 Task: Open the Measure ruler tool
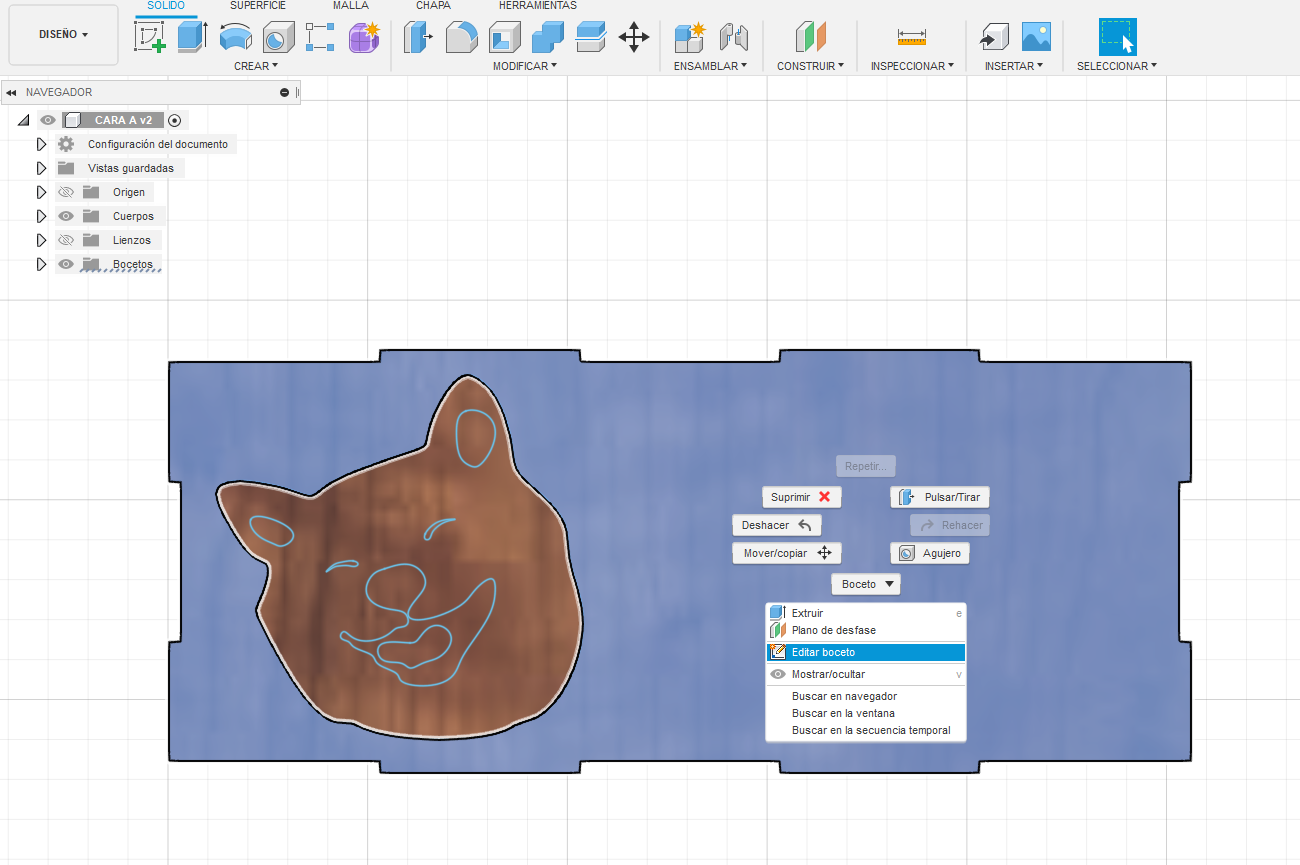912,37
